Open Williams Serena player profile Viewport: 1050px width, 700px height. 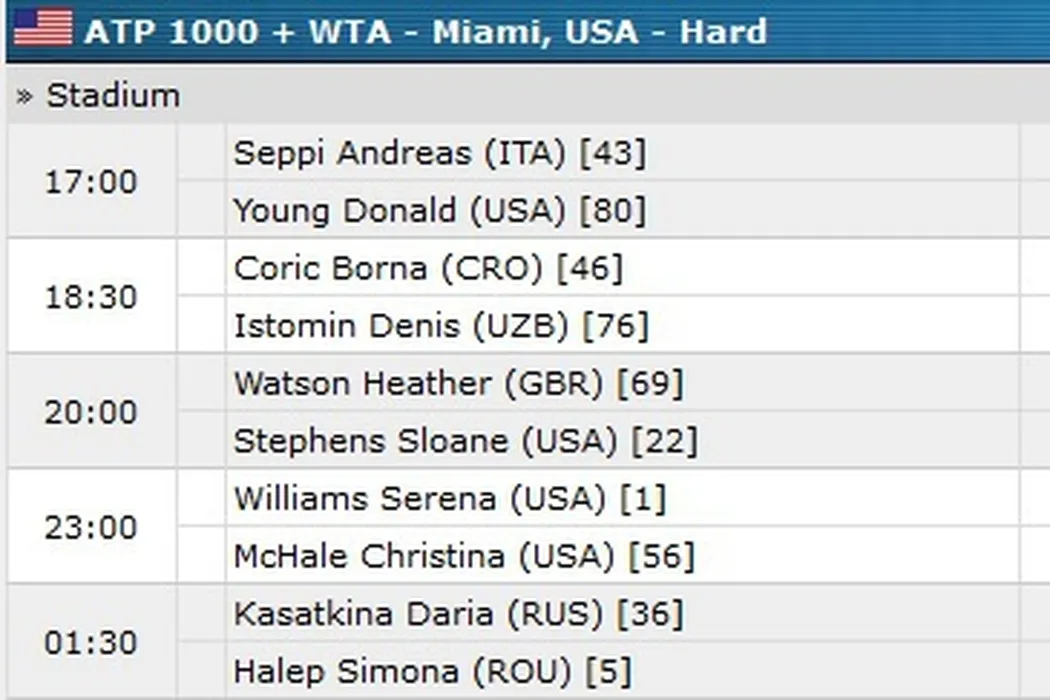tap(364, 498)
